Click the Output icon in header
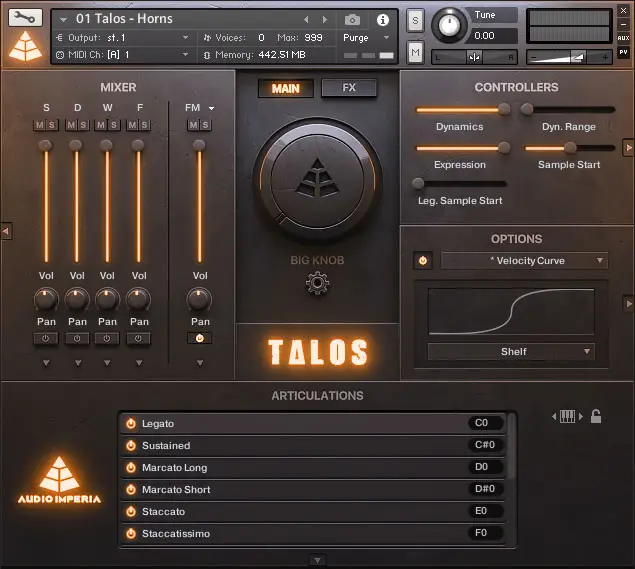Image resolution: width=635 pixels, height=569 pixels. [x=60, y=38]
